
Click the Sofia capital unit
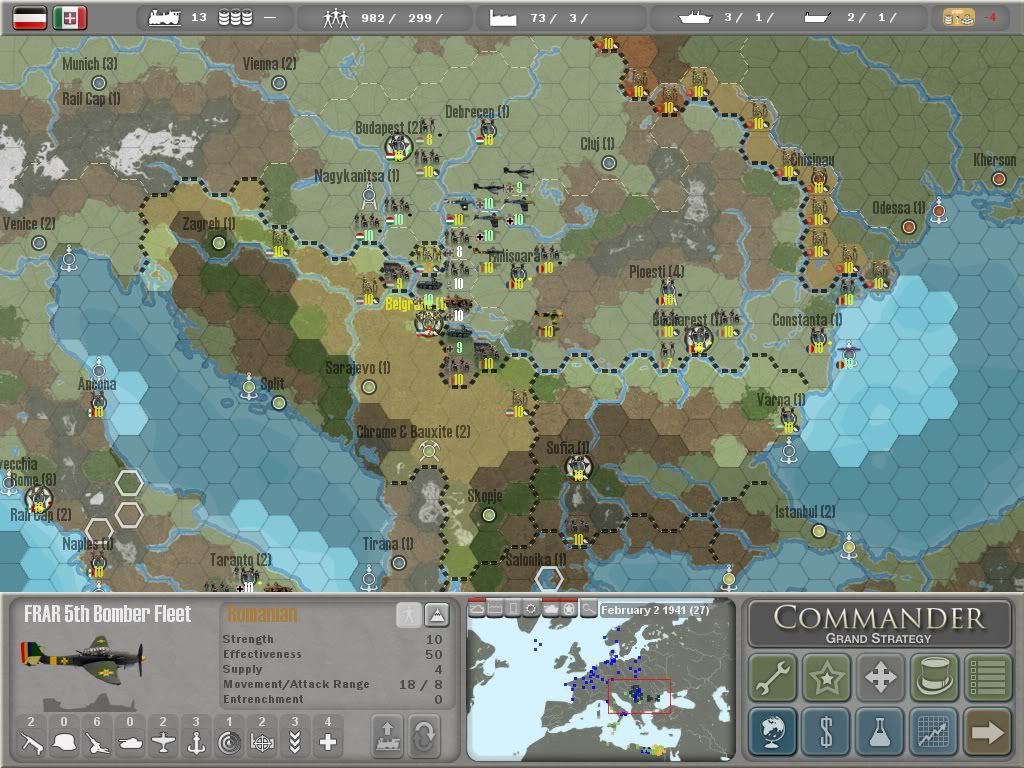pos(578,466)
